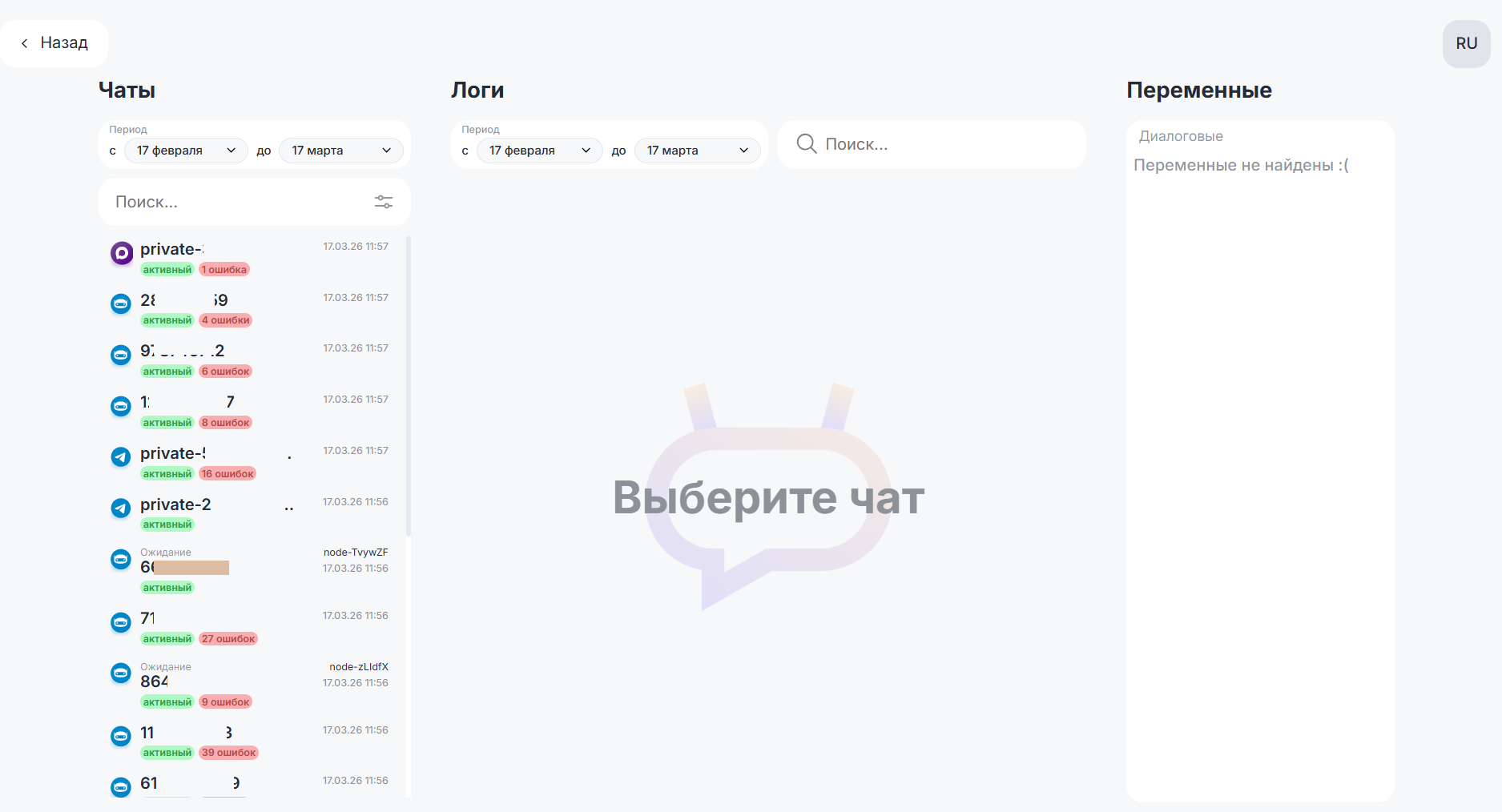The height and width of the screenshot is (812, 1502).
Task: Switch language using RU button
Action: click(1466, 44)
